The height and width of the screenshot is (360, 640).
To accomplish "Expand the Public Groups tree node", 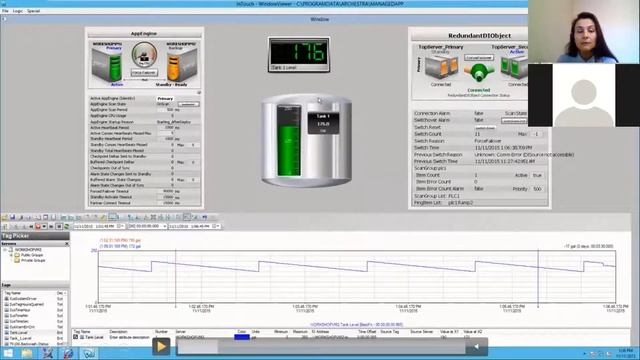I will point(11,255).
